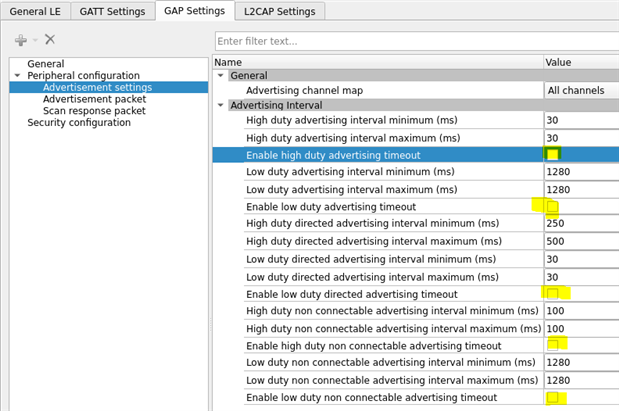Toggle low duty advertising timeout checkbox
Screen dimensions: 619x411
click(x=552, y=207)
